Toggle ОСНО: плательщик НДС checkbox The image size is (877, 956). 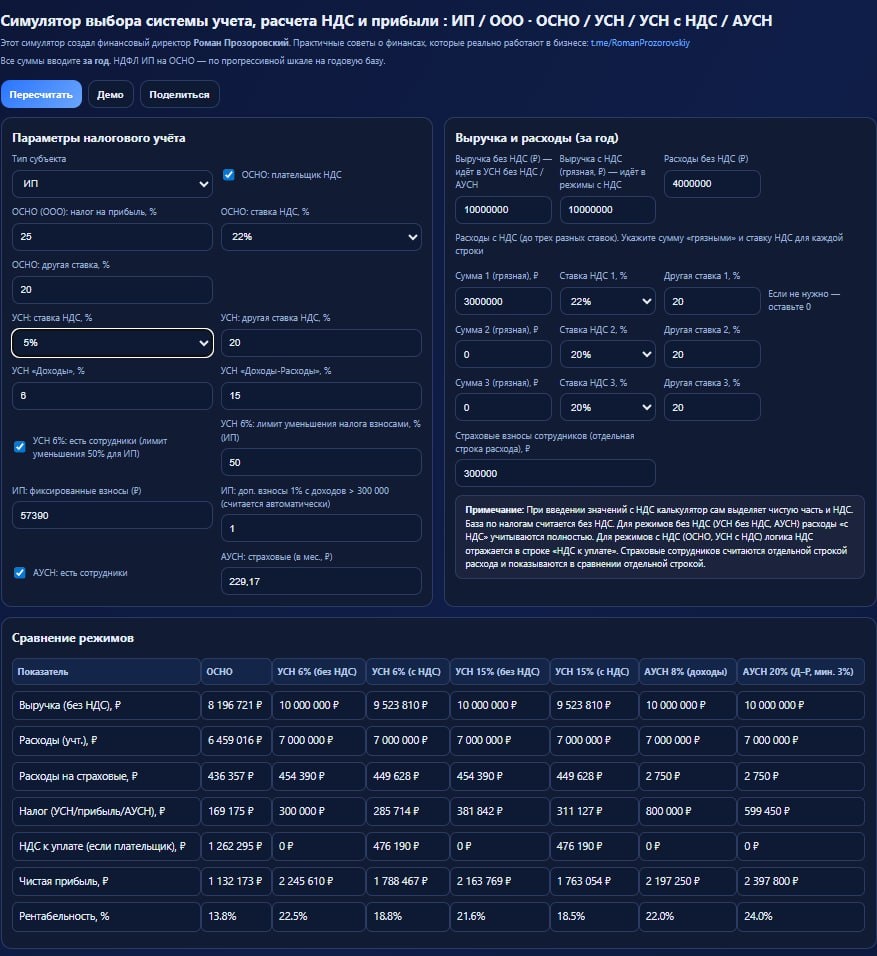point(229,174)
